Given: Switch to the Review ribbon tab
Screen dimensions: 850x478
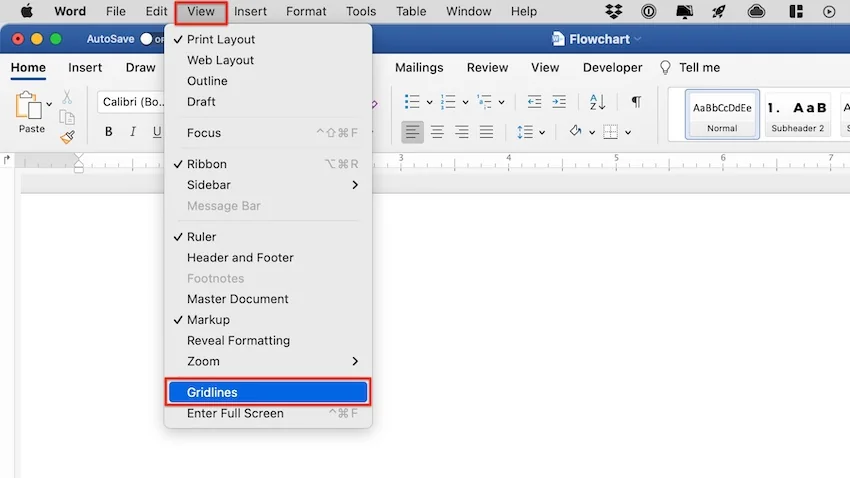Looking at the screenshot, I should click(487, 67).
